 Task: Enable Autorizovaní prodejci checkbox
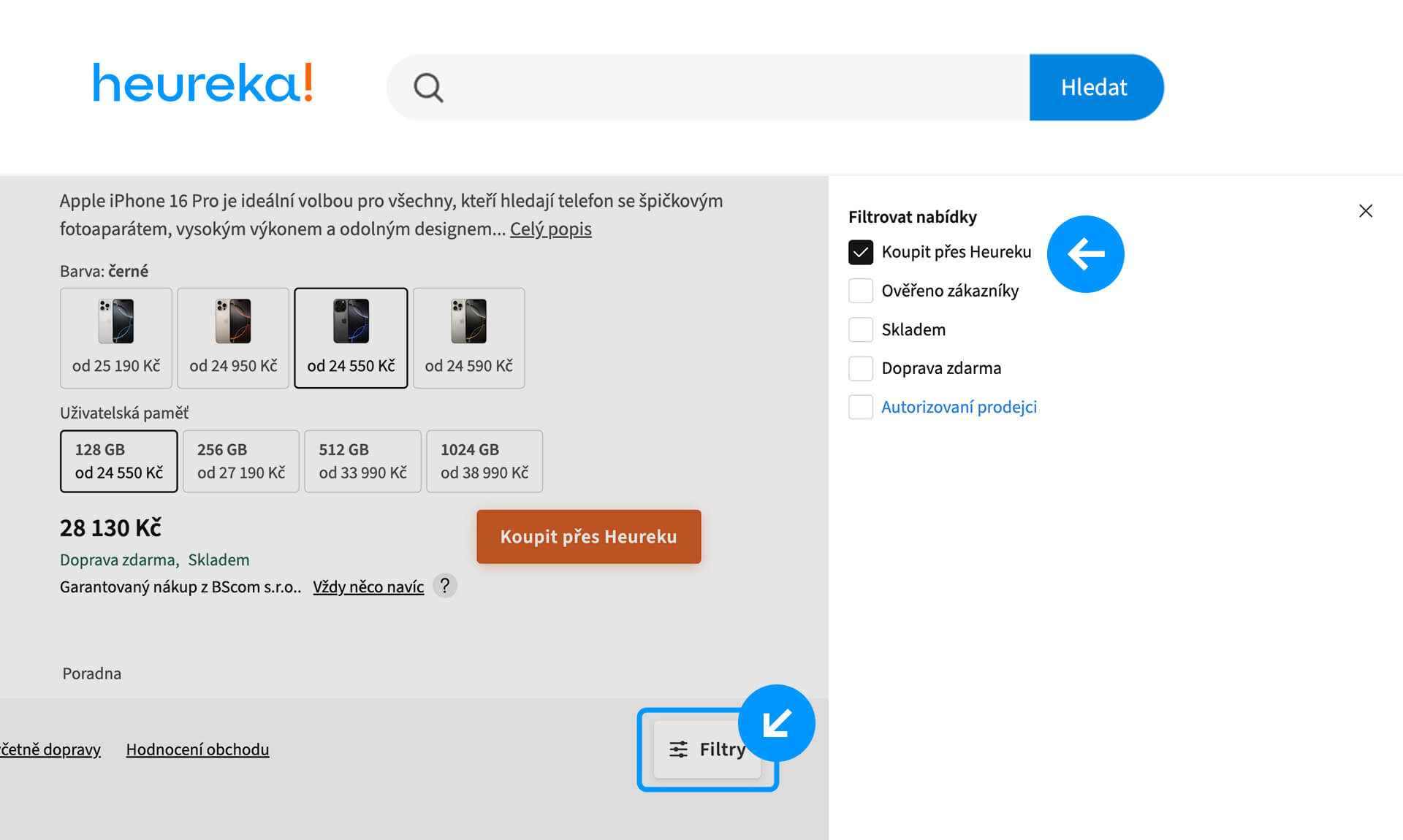click(x=861, y=407)
